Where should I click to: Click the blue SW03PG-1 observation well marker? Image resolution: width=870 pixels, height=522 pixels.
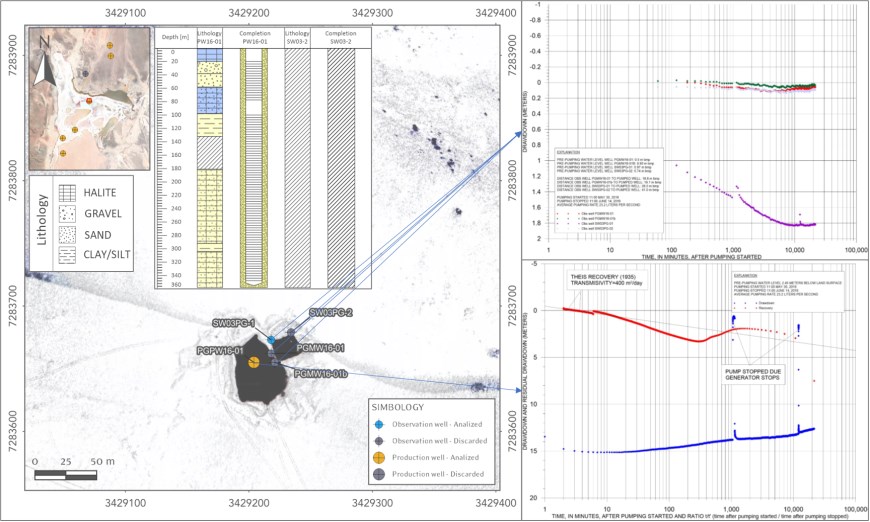click(270, 341)
